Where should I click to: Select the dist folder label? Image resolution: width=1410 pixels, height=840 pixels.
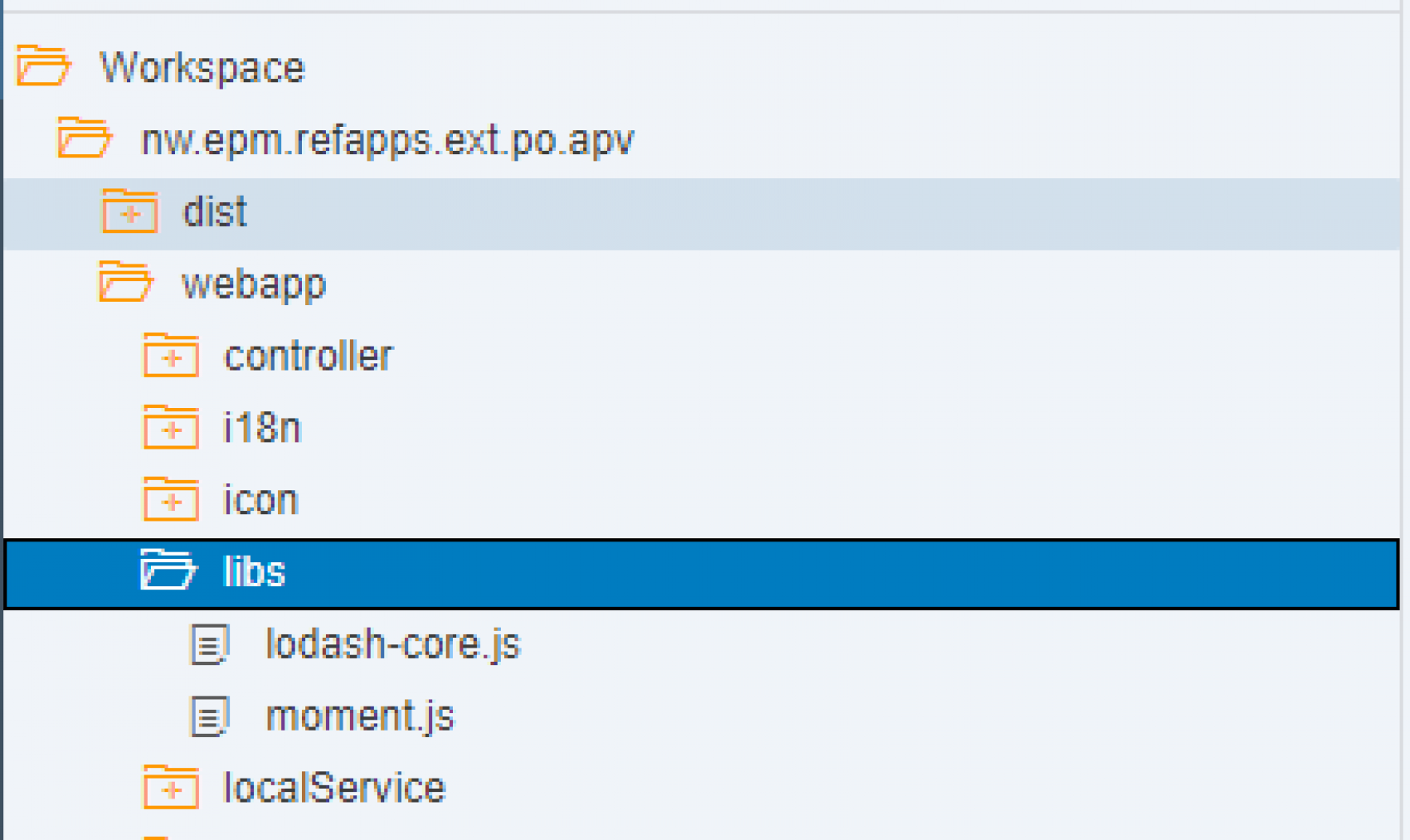(x=215, y=212)
